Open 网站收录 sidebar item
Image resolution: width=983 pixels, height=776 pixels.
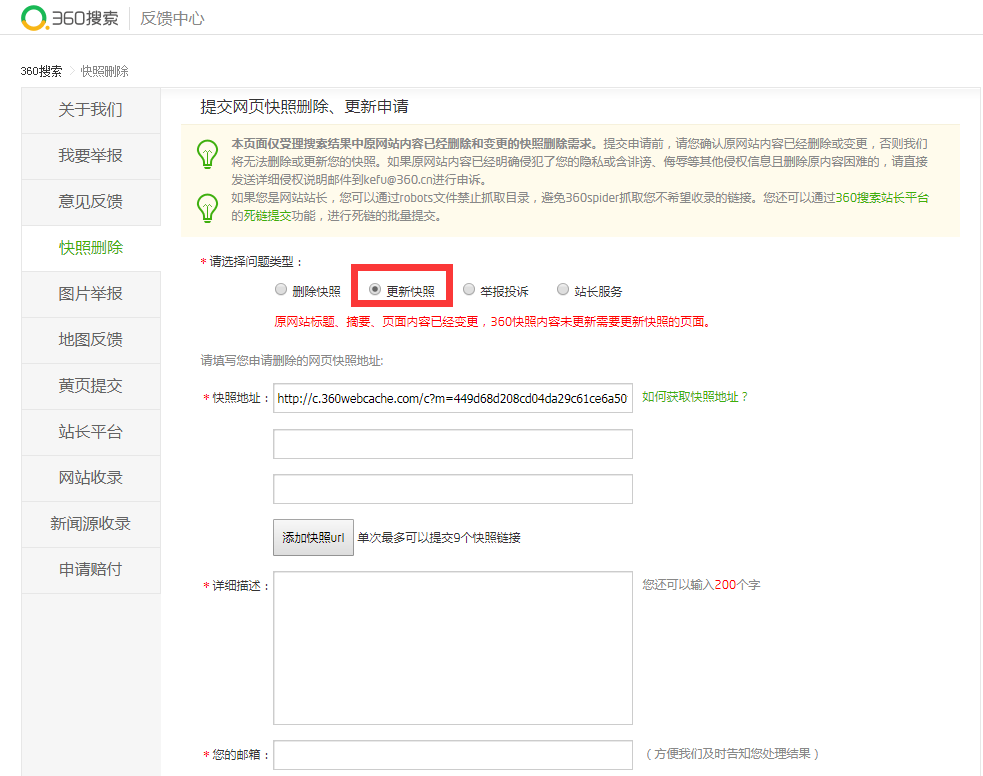tap(91, 478)
